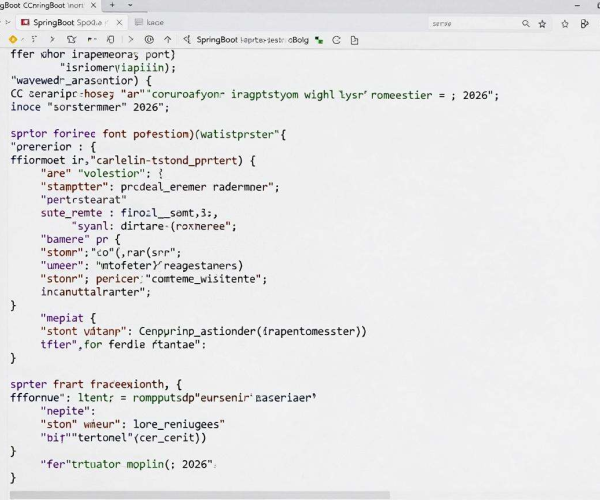Image resolution: width=600 pixels, height=500 pixels.
Task: Click the magnifier search icon
Action: pyautogui.click(x=526, y=24)
